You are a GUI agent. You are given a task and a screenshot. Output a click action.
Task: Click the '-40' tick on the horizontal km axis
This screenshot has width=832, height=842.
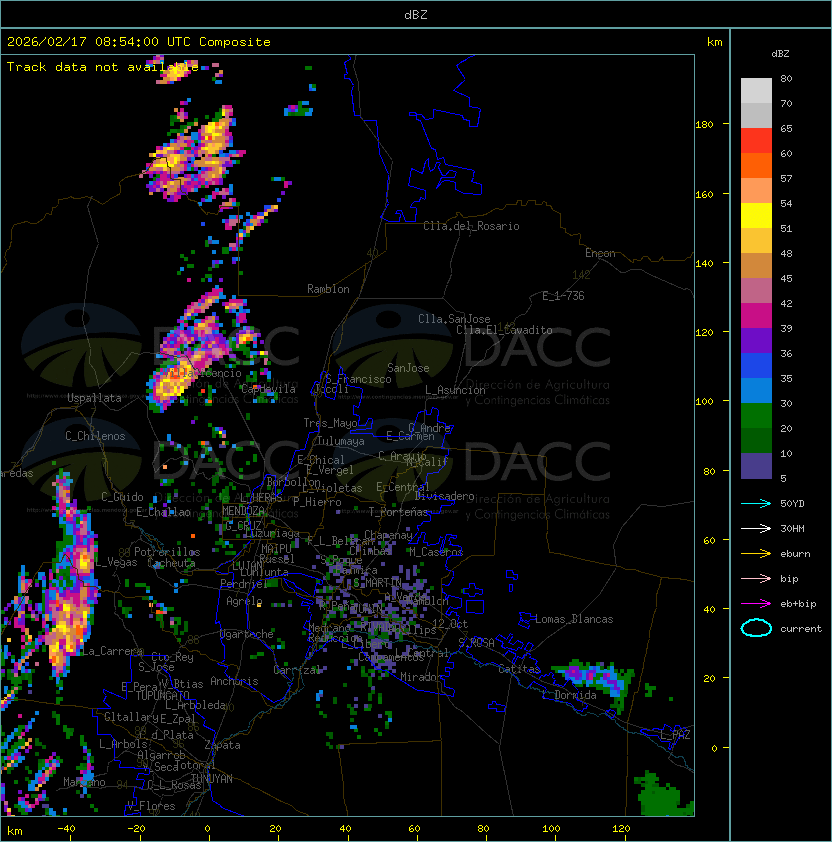66,829
